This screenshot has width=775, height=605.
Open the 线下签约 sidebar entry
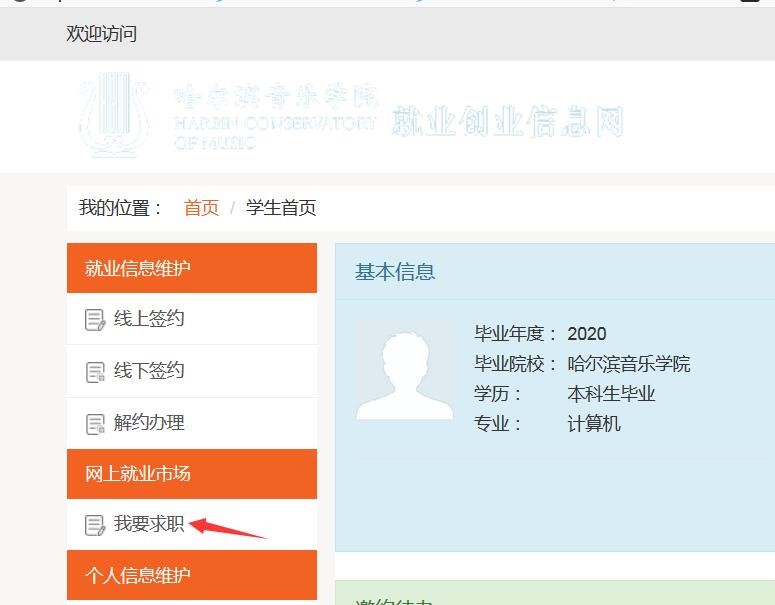149,371
